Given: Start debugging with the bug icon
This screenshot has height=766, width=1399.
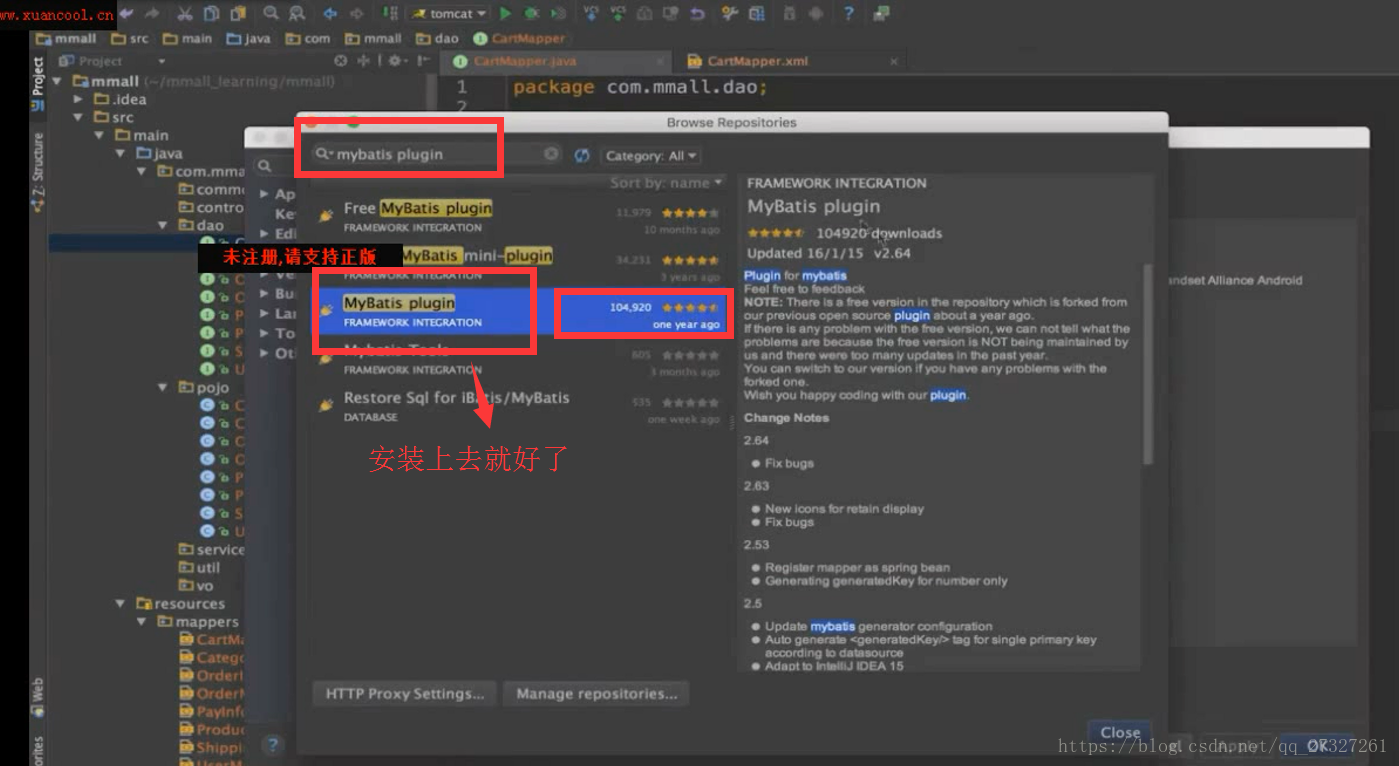Looking at the screenshot, I should click(531, 14).
